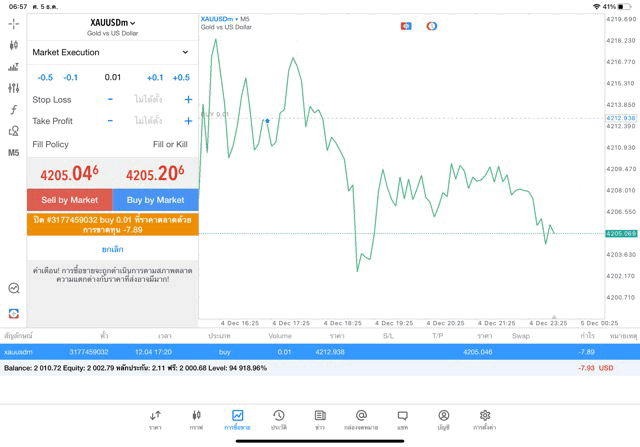The image size is (640, 447).
Task: Select the crosshair tool in left sidebar
Action: point(13,23)
